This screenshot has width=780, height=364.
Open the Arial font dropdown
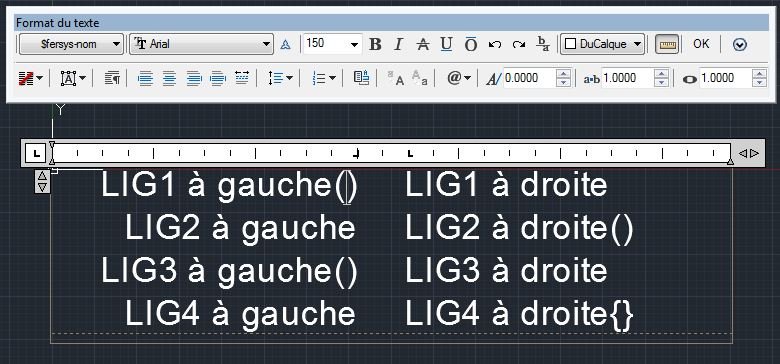201,44
